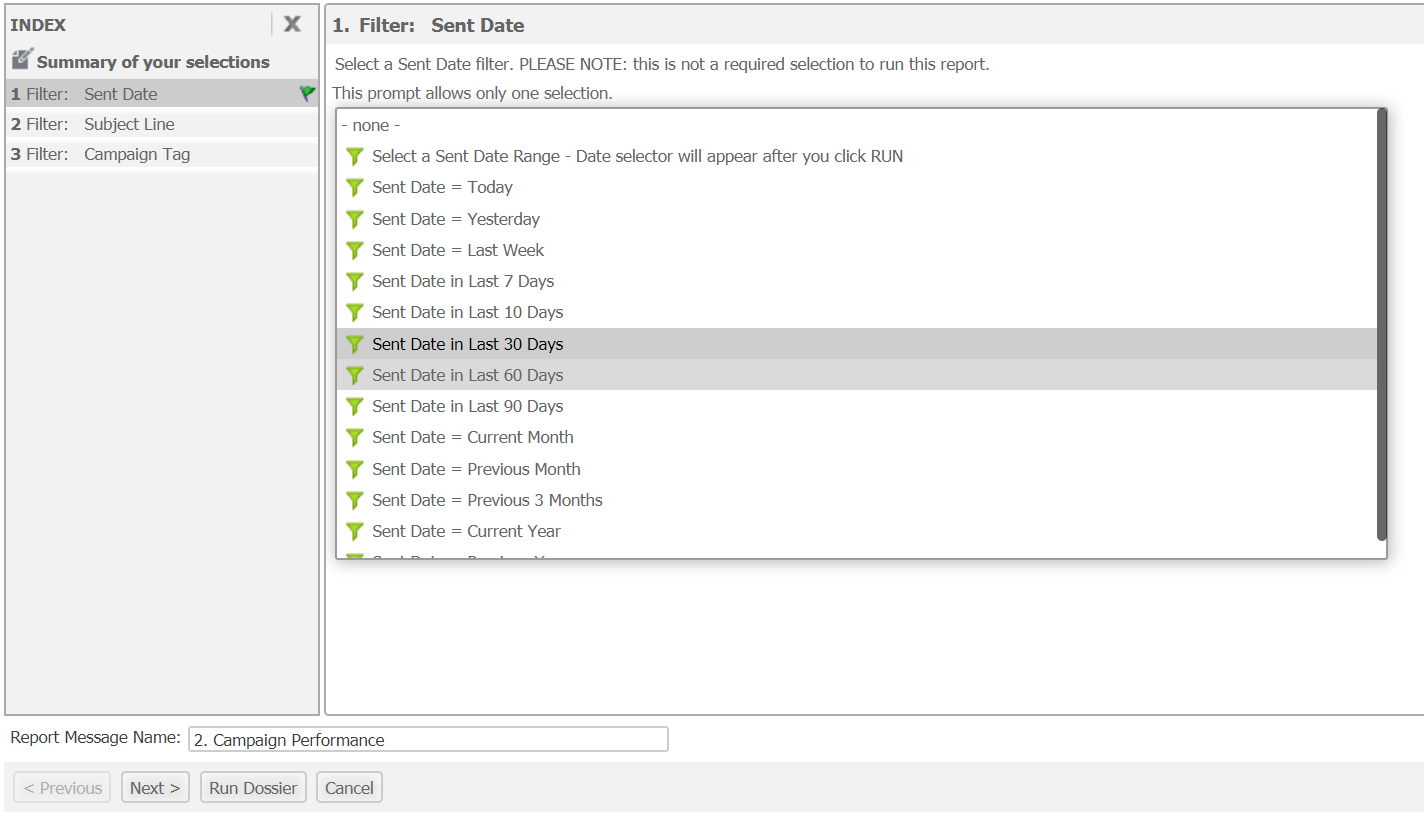
Task: Choose Sent Date = Previous Month option
Action: click(476, 469)
